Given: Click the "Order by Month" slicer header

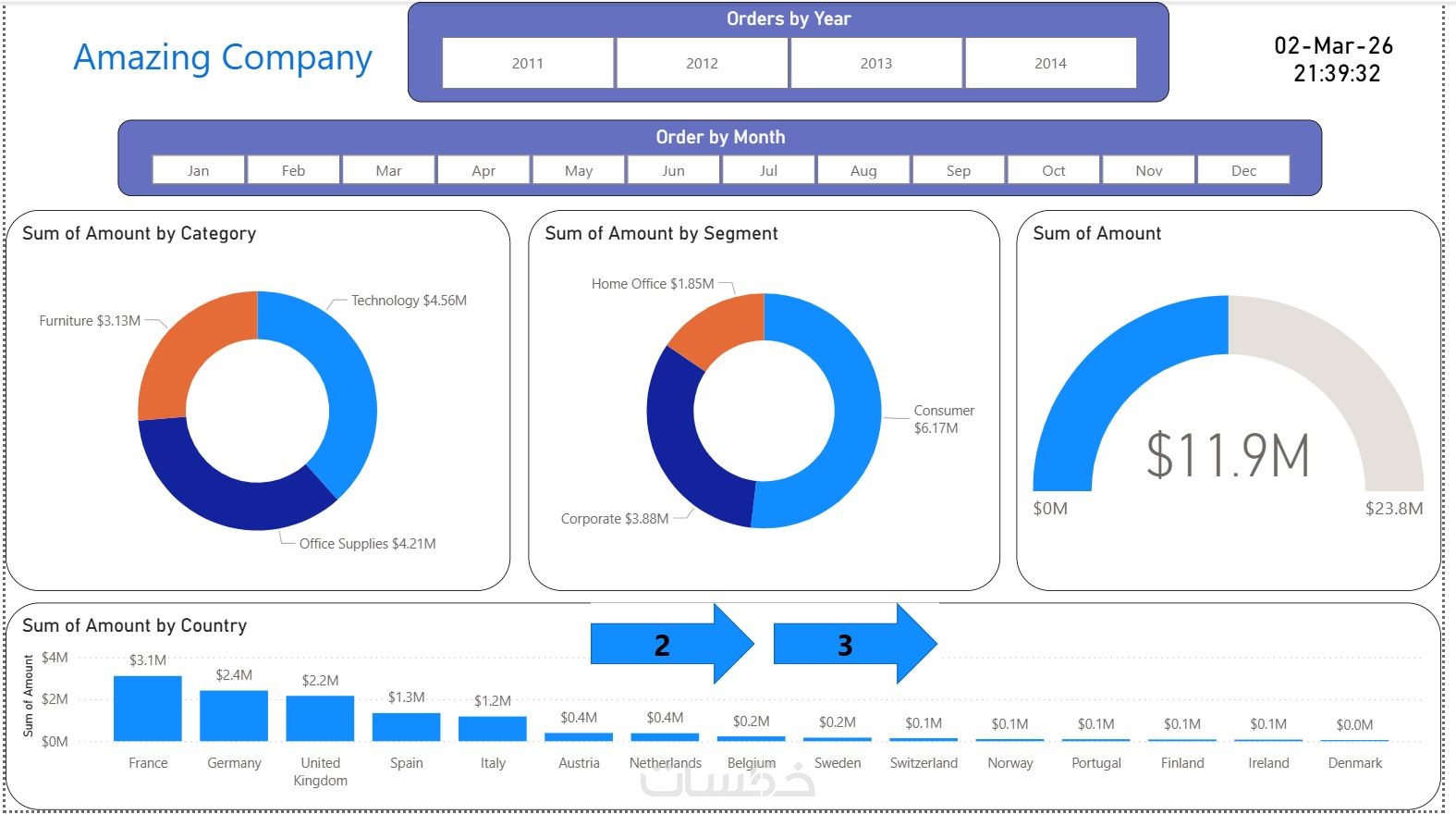Looking at the screenshot, I should [x=721, y=137].
